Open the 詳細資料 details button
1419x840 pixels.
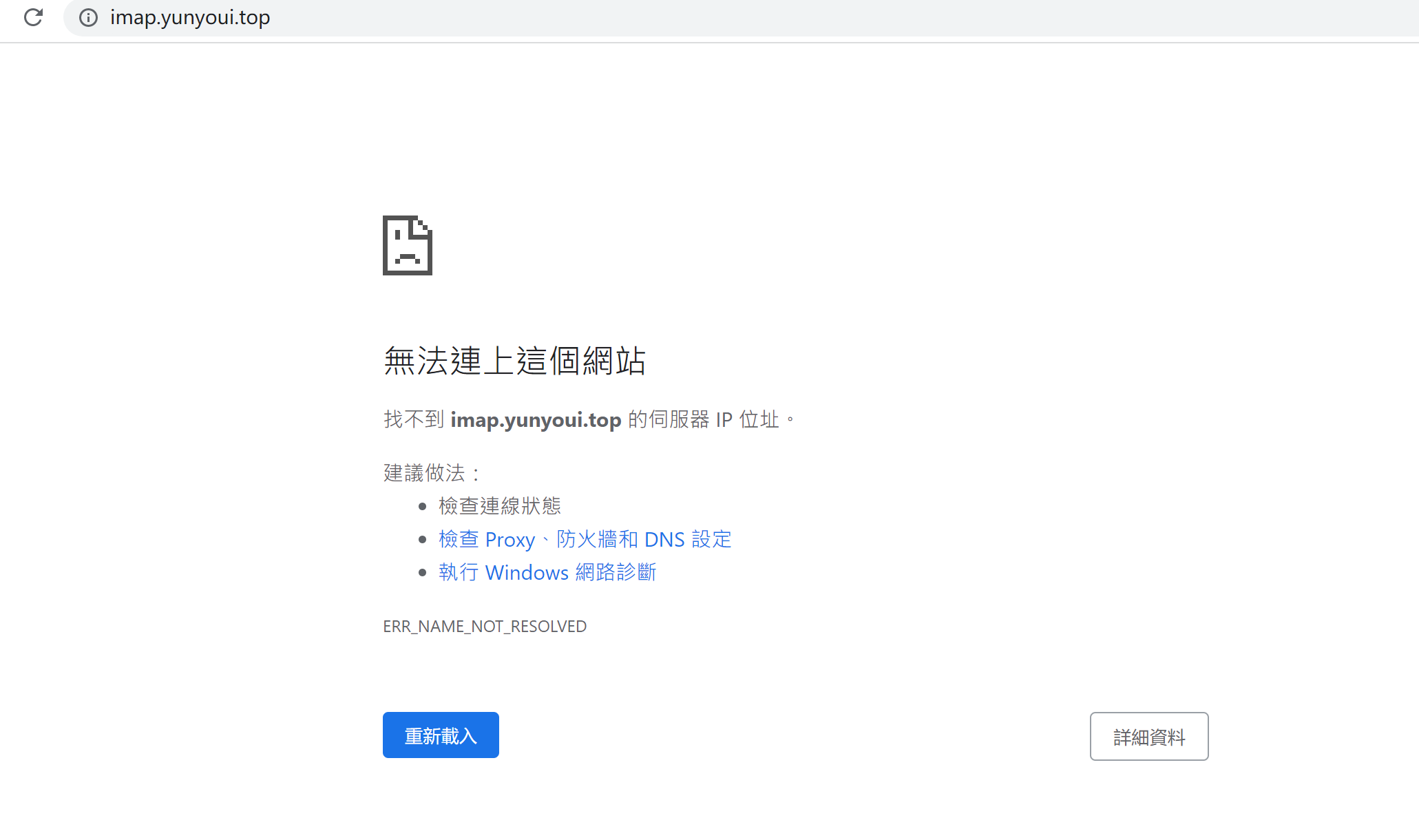pos(1148,737)
